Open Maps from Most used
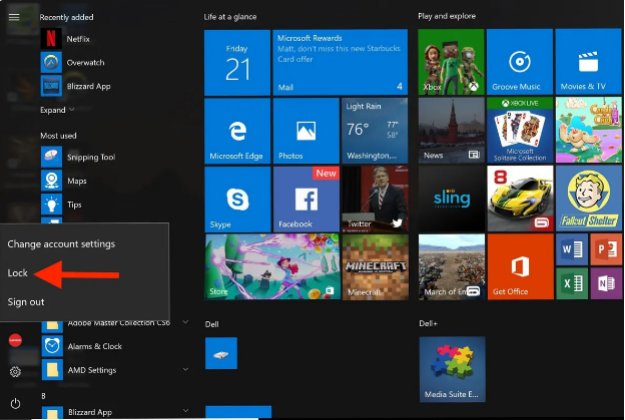 pyautogui.click(x=64, y=181)
